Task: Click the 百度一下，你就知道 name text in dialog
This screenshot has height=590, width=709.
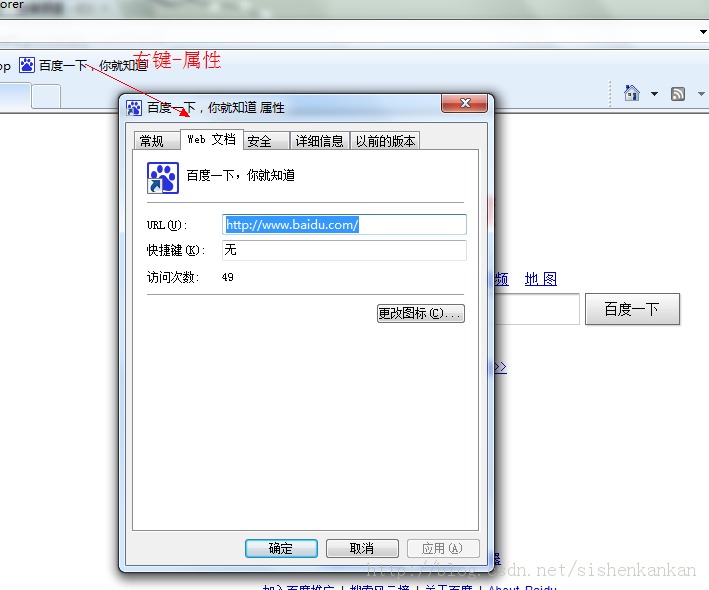Action: 241,175
